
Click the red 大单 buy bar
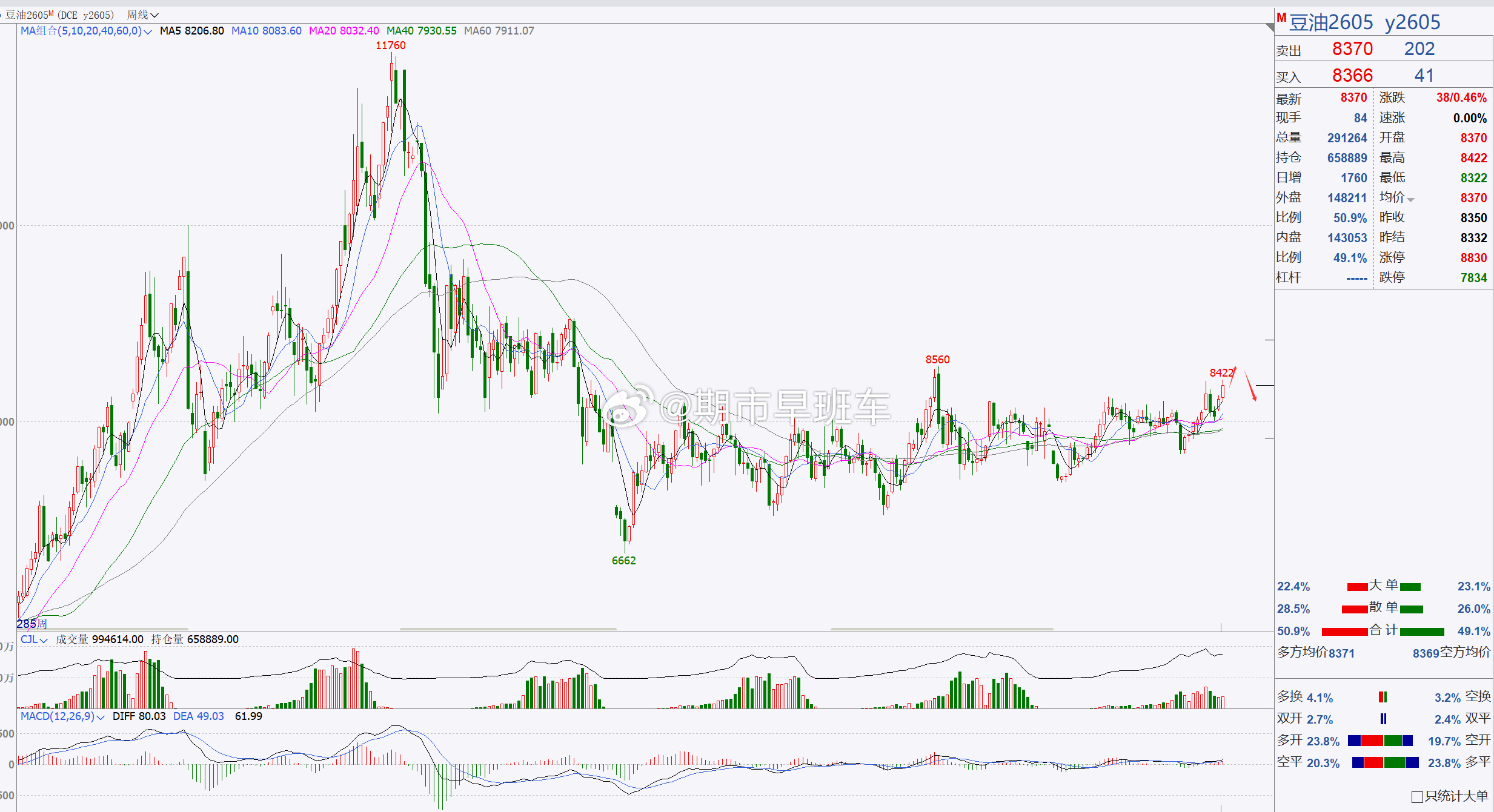point(1357,587)
